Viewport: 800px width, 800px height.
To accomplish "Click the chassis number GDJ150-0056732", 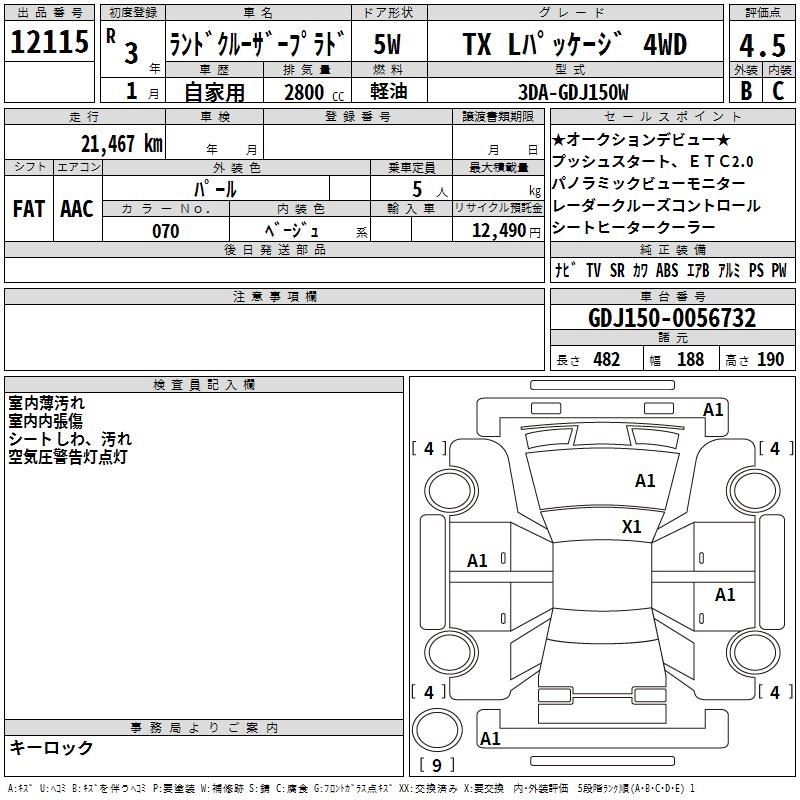I will 672,319.
